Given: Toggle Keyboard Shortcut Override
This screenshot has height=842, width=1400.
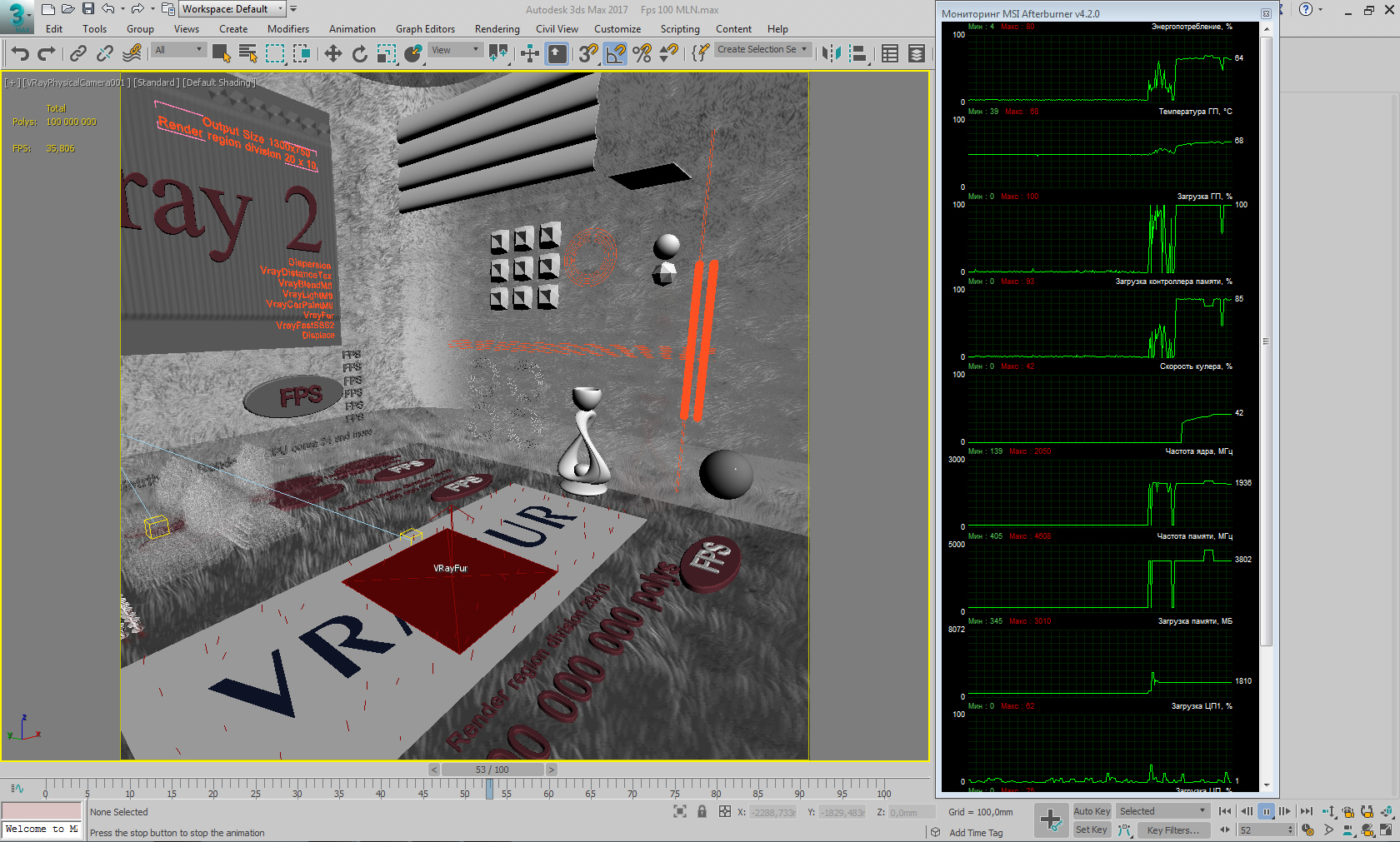Looking at the screenshot, I should [557, 54].
